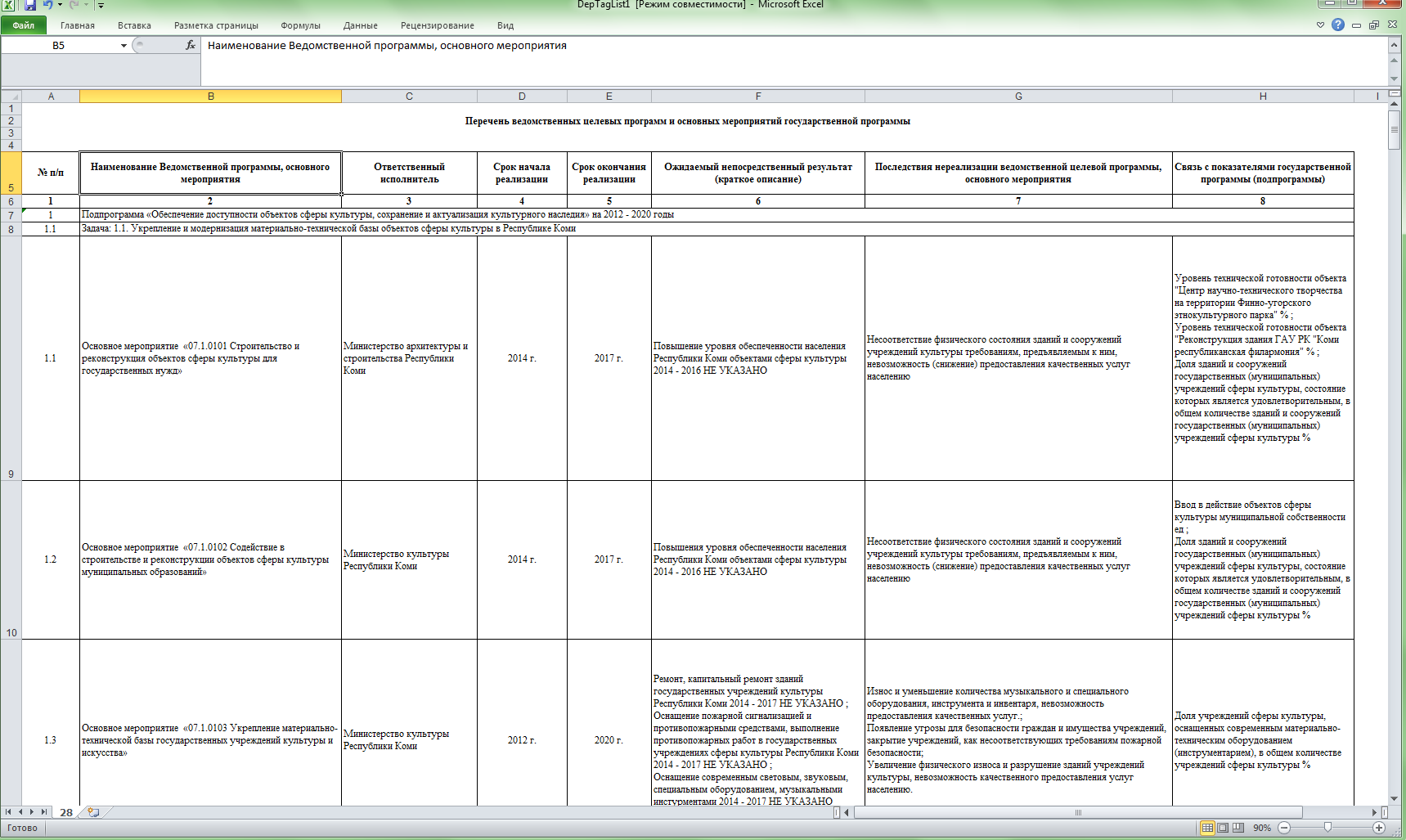Open the undo history dropdown arrow

click(x=60, y=5)
